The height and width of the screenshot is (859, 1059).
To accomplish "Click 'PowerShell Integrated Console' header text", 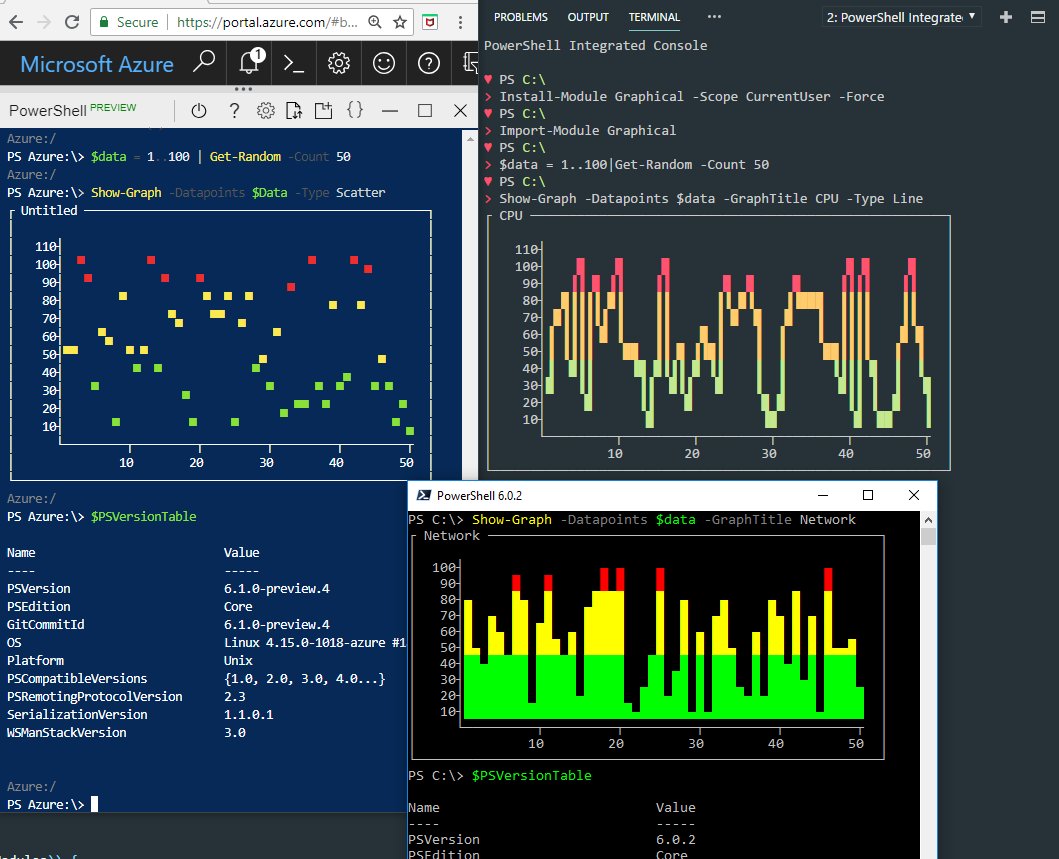I will [x=595, y=45].
